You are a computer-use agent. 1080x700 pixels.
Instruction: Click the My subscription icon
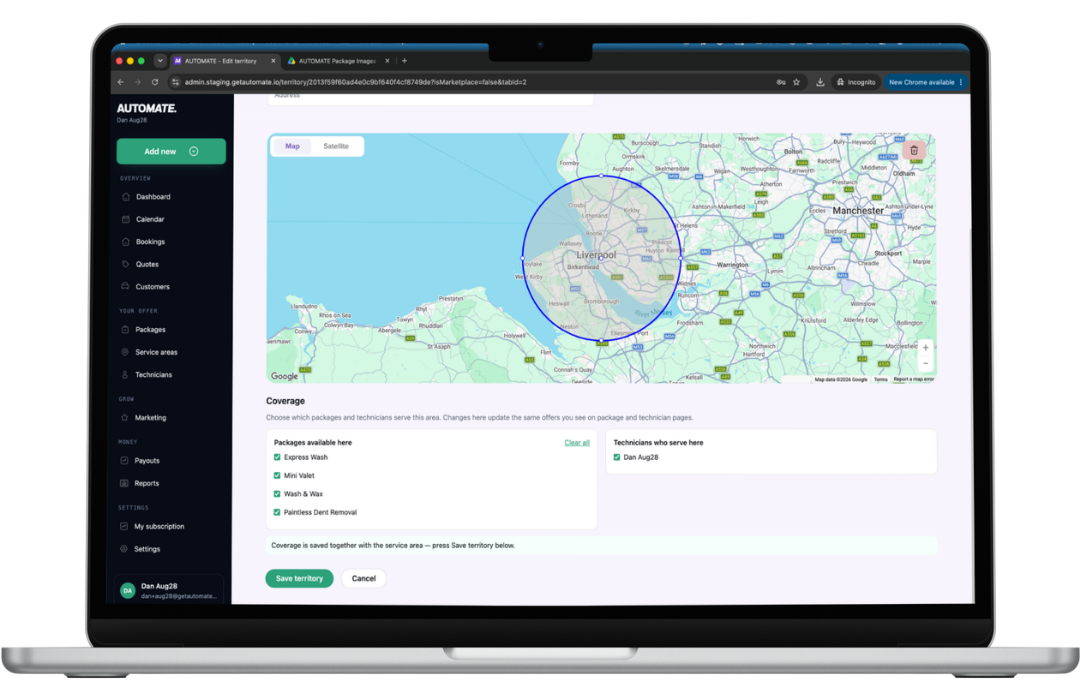click(x=124, y=526)
